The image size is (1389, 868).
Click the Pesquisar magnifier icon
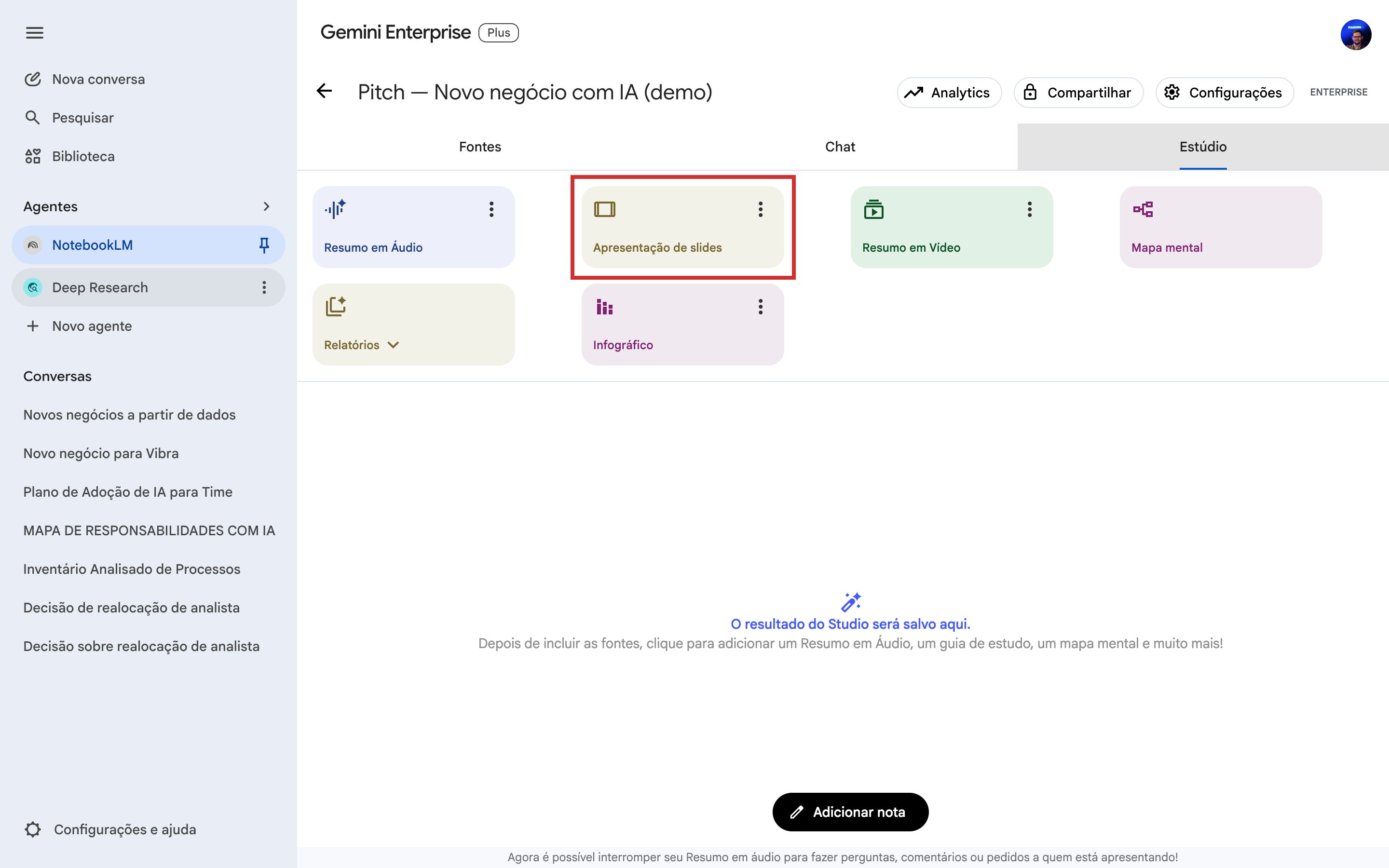[33, 118]
